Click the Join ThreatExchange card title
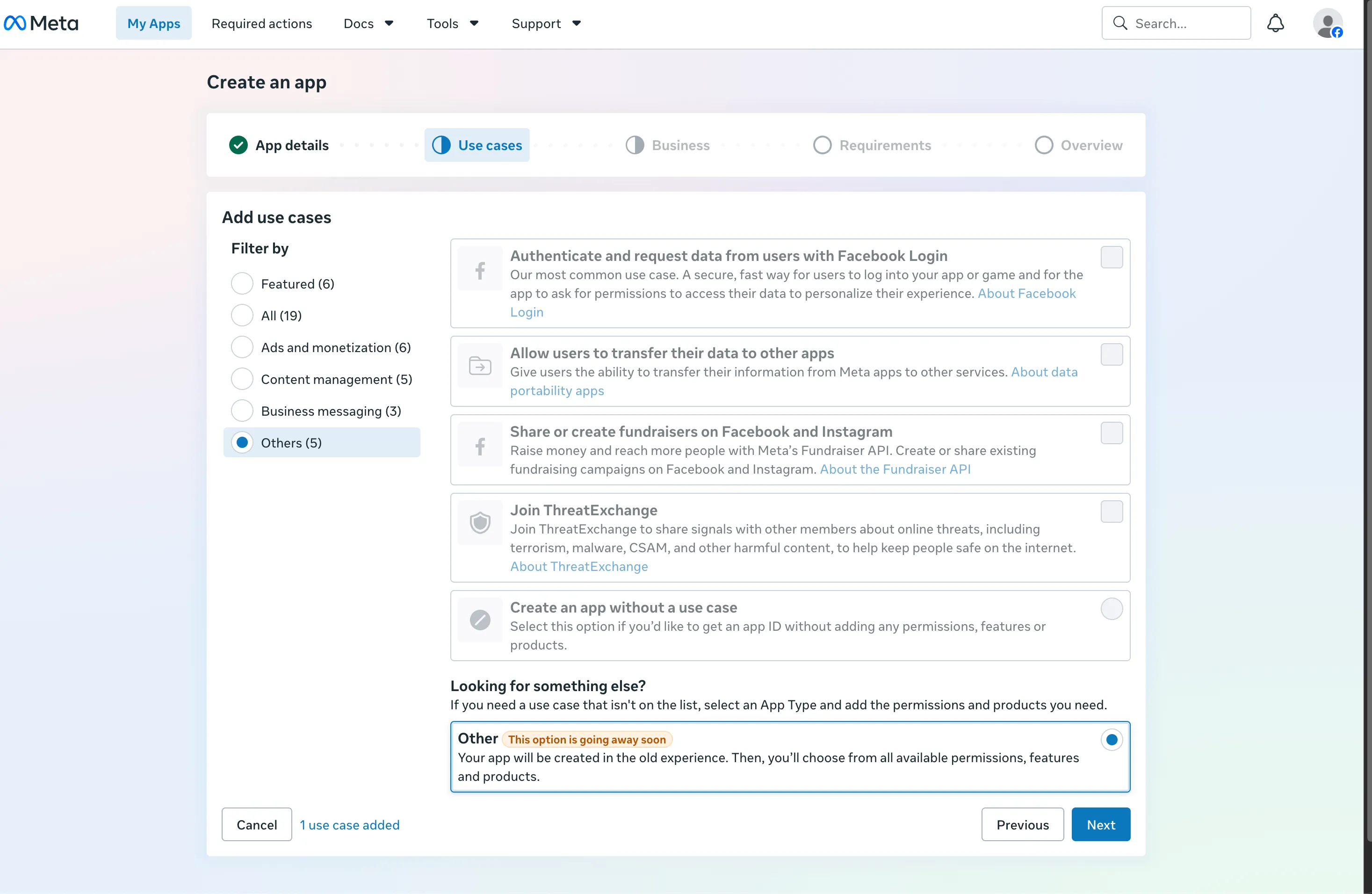The image size is (1372, 894). (584, 510)
